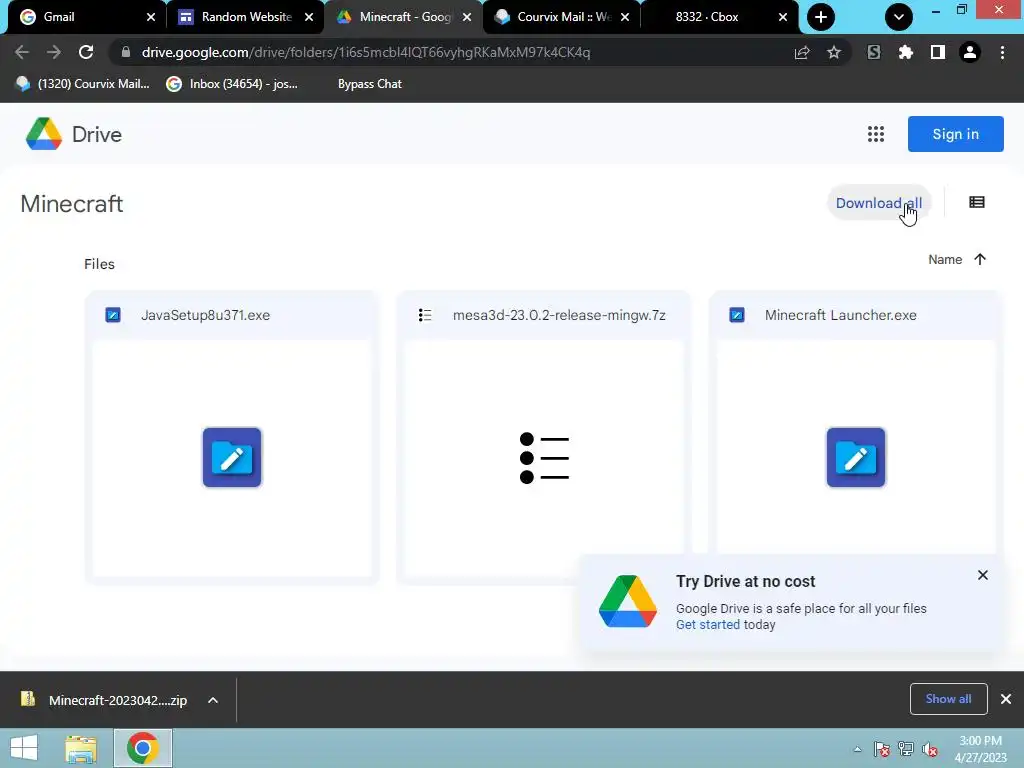Expand options for the Minecraft zip download

pyautogui.click(x=213, y=700)
